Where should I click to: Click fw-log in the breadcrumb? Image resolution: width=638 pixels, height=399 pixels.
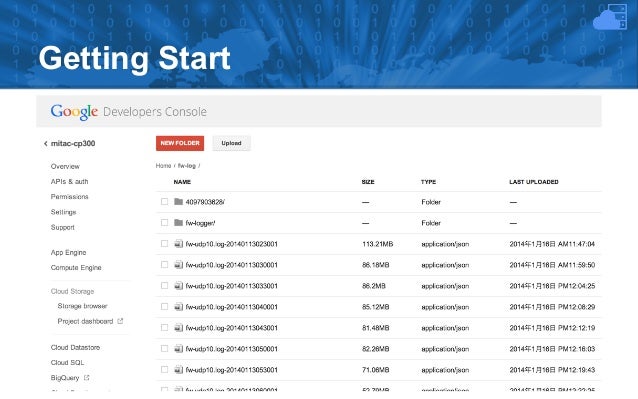tap(187, 166)
